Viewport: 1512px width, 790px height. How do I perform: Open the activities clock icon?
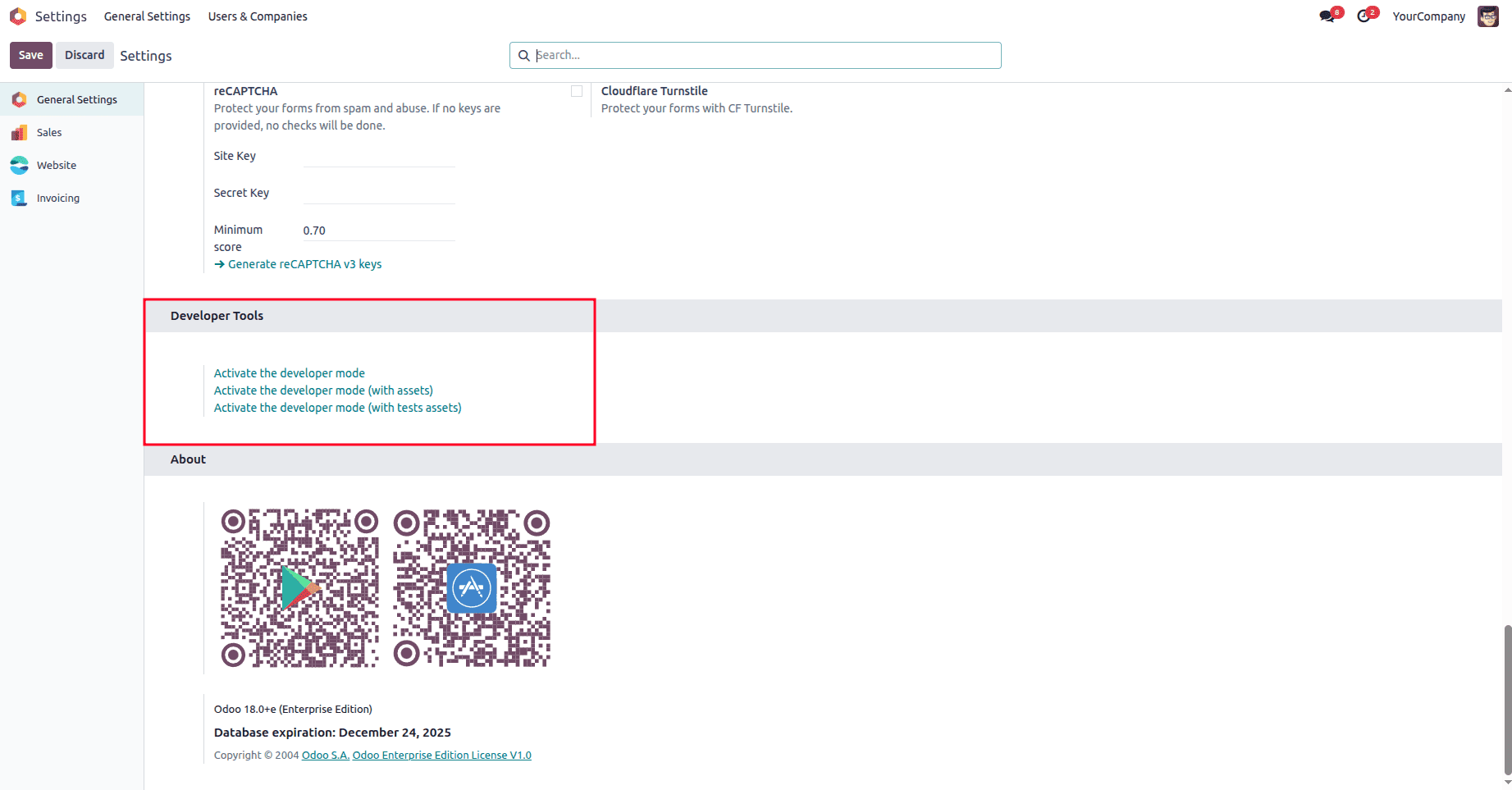click(x=1364, y=16)
